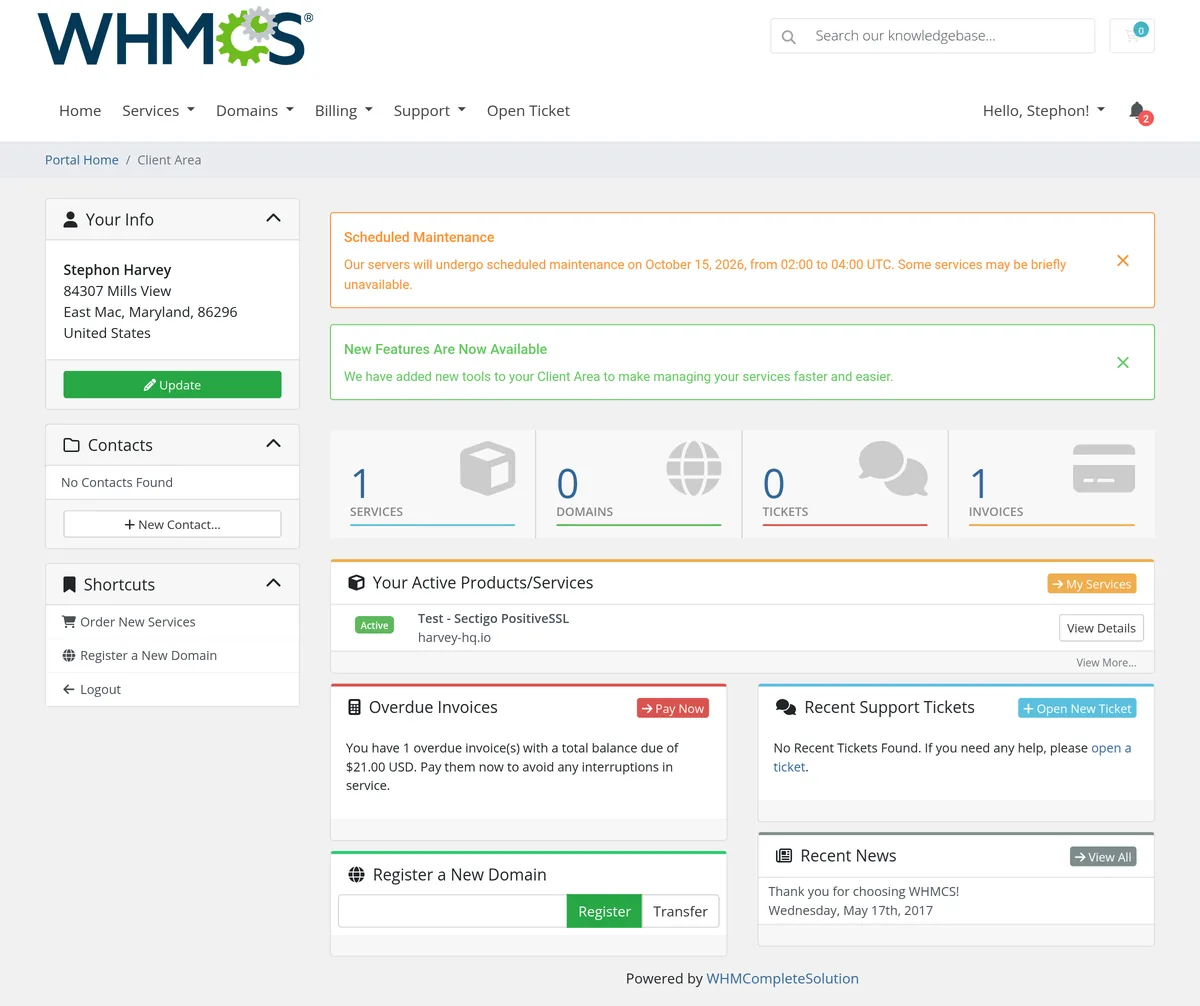
Task: Click View Details for Sectigo PositiveSSL
Action: [x=1101, y=628]
